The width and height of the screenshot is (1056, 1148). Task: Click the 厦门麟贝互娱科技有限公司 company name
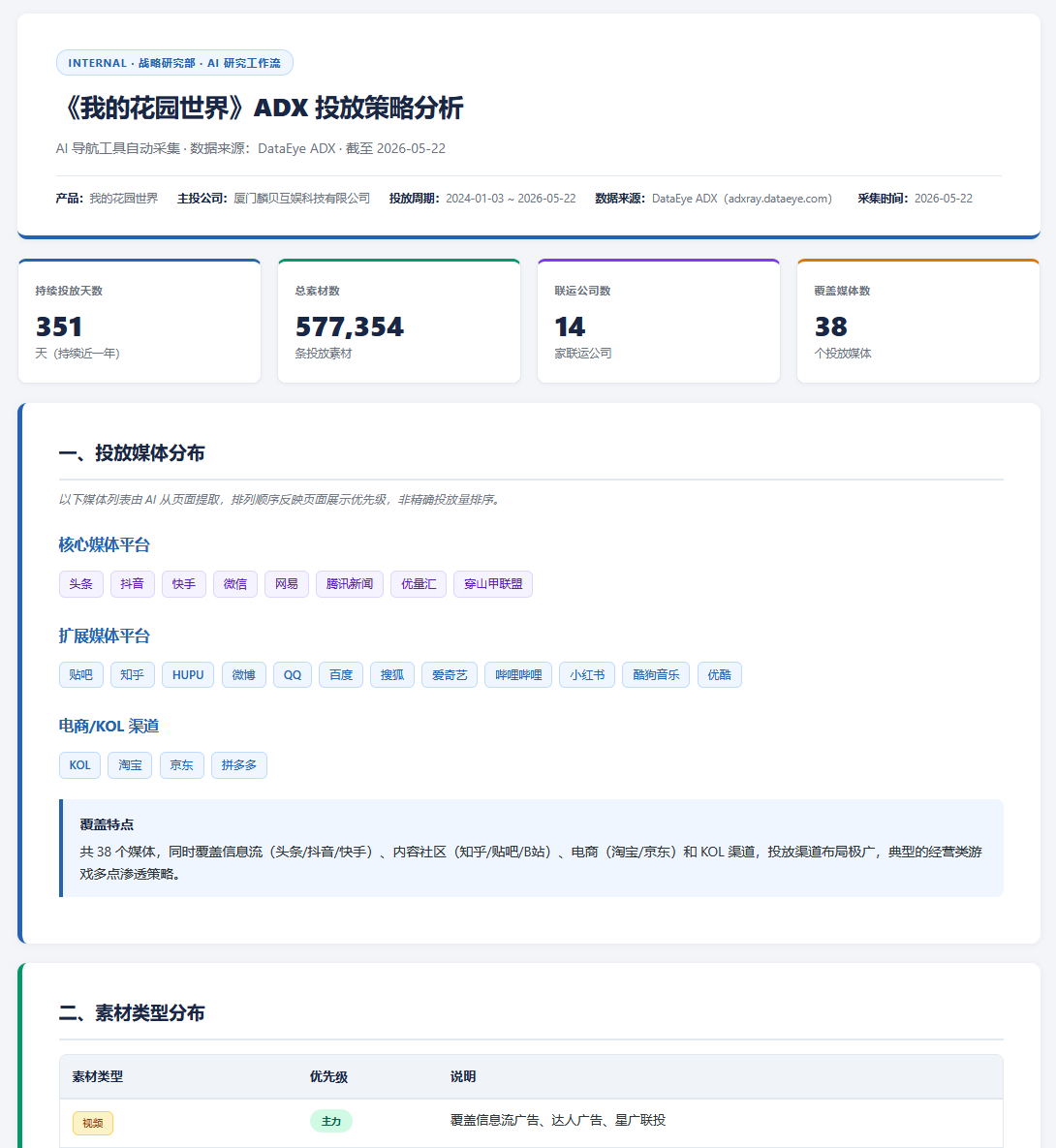click(301, 199)
